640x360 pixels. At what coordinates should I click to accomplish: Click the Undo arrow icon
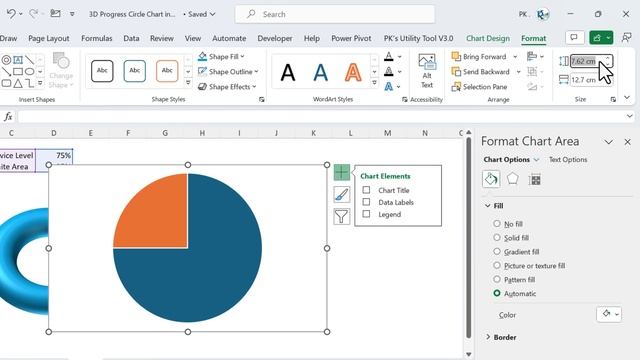coord(11,13)
